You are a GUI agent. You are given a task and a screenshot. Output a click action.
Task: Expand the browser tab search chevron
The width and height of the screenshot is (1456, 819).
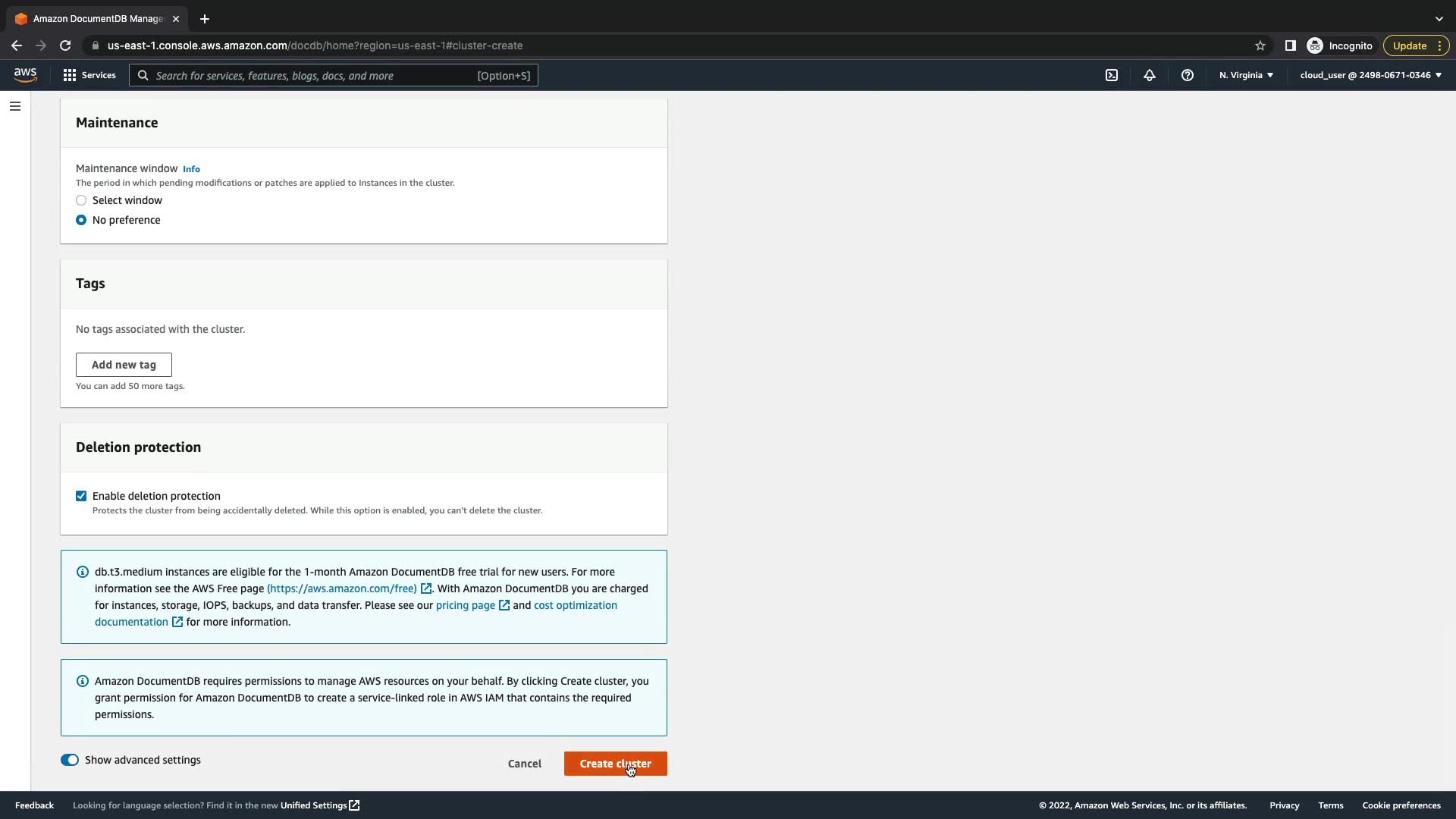coord(1439,19)
